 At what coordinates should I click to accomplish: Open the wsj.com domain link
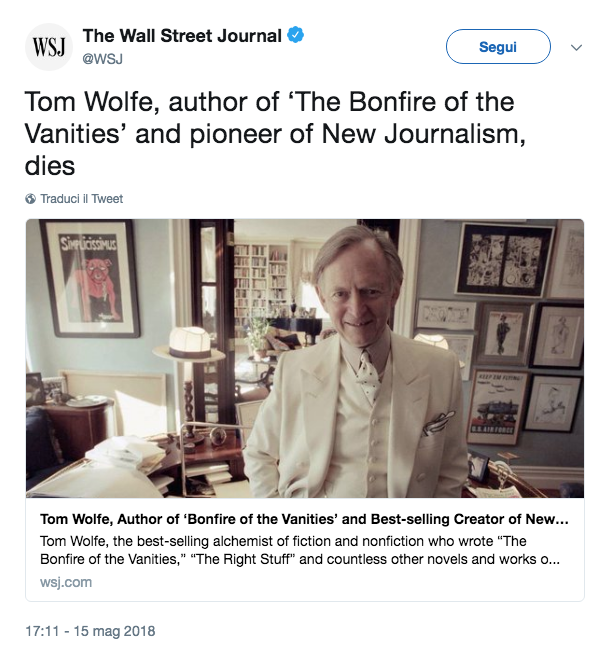pos(66,582)
